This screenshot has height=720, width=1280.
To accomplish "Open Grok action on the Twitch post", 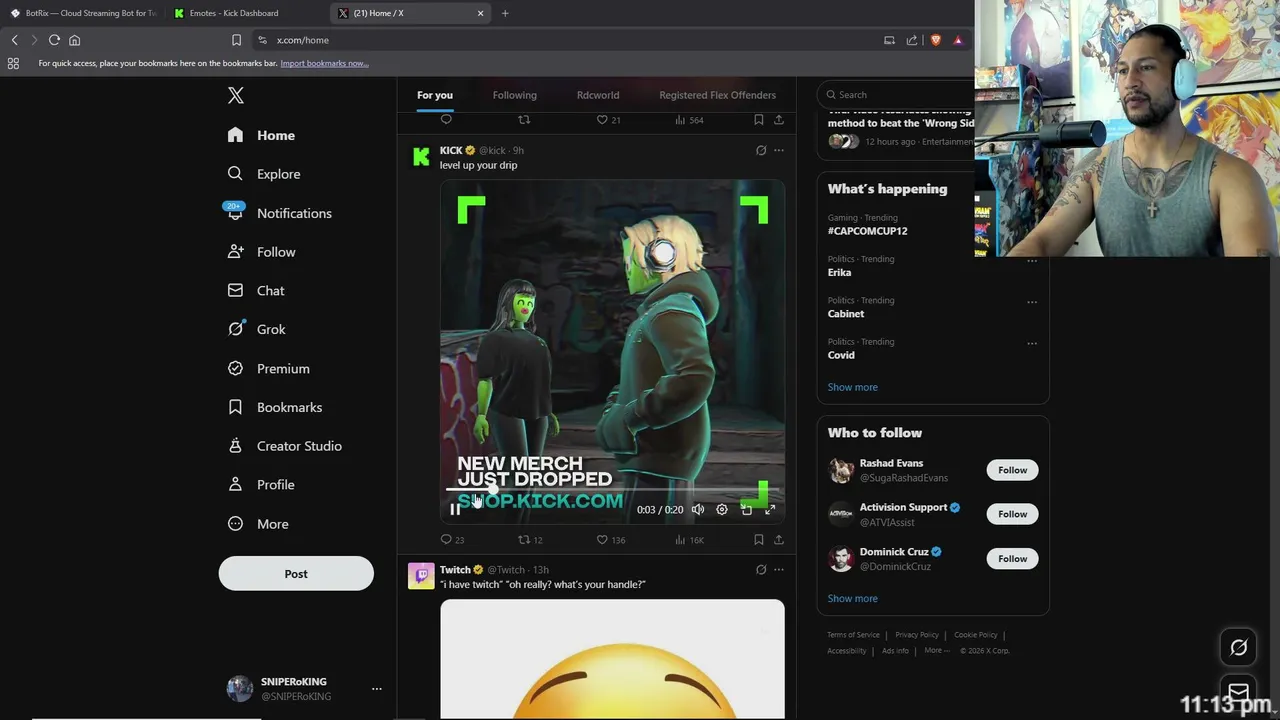I will click(x=761, y=570).
